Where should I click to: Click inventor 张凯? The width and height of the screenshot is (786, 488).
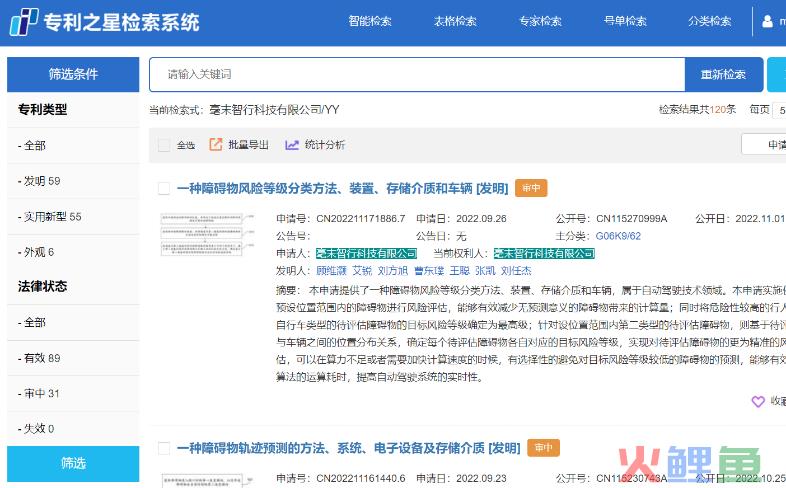click(485, 271)
